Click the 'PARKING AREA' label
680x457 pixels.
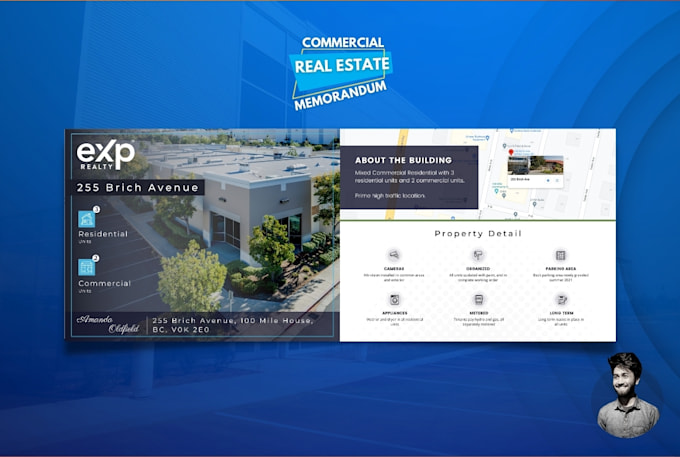(x=561, y=269)
